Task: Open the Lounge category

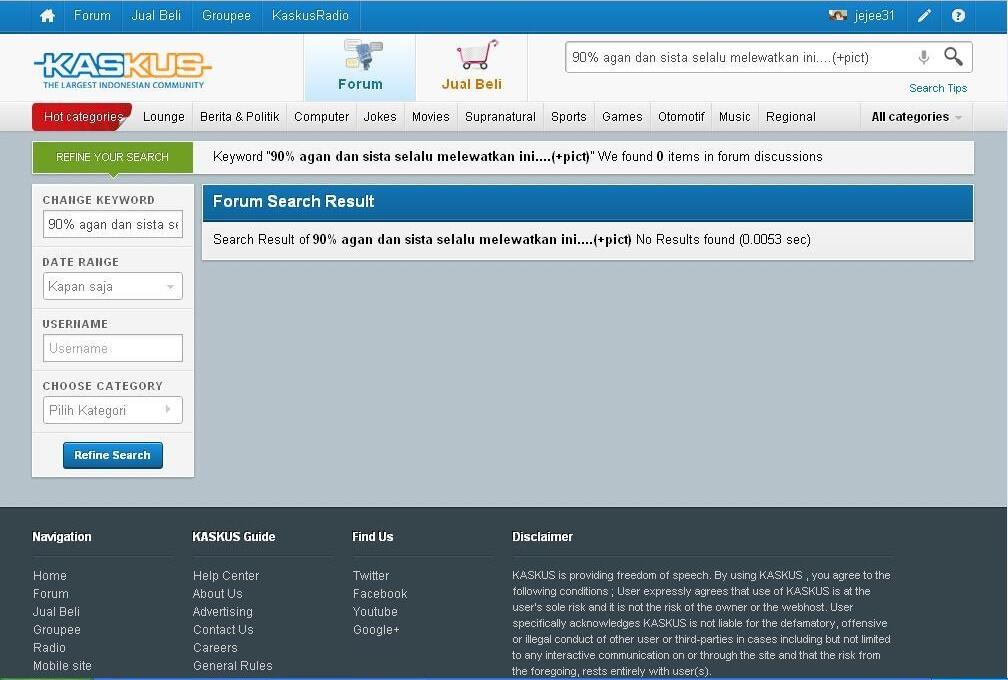Action: (163, 117)
